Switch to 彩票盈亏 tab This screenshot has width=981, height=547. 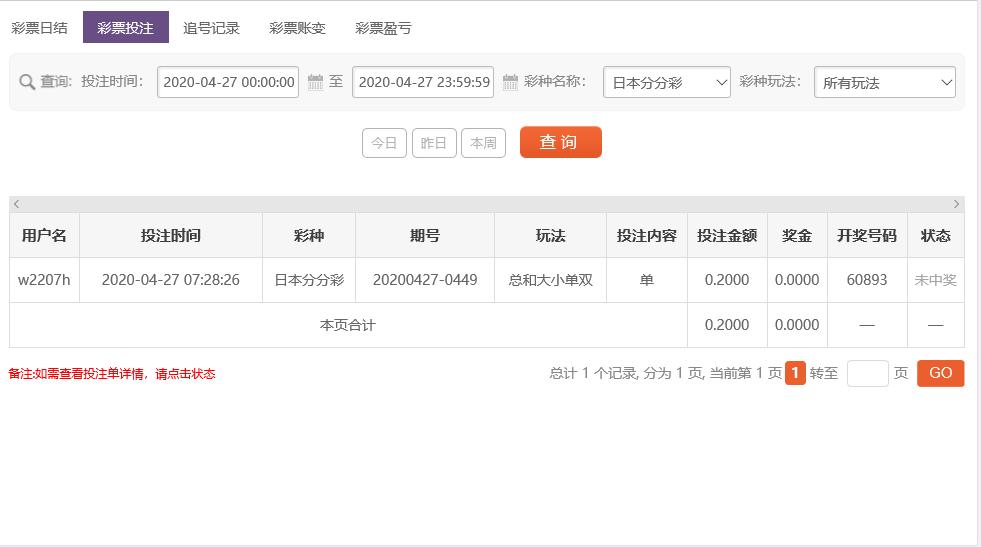[384, 28]
